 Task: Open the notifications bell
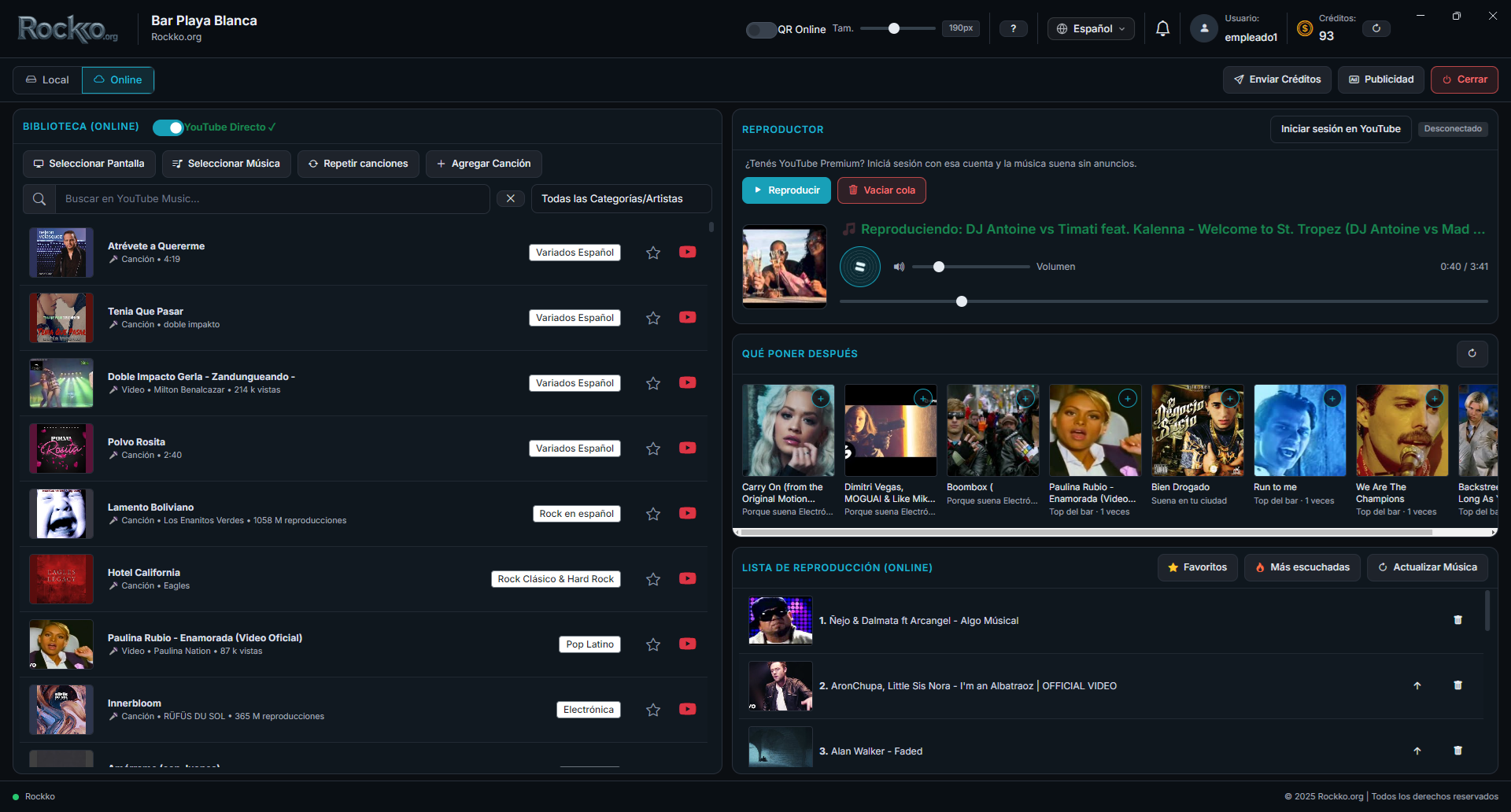click(x=1162, y=29)
